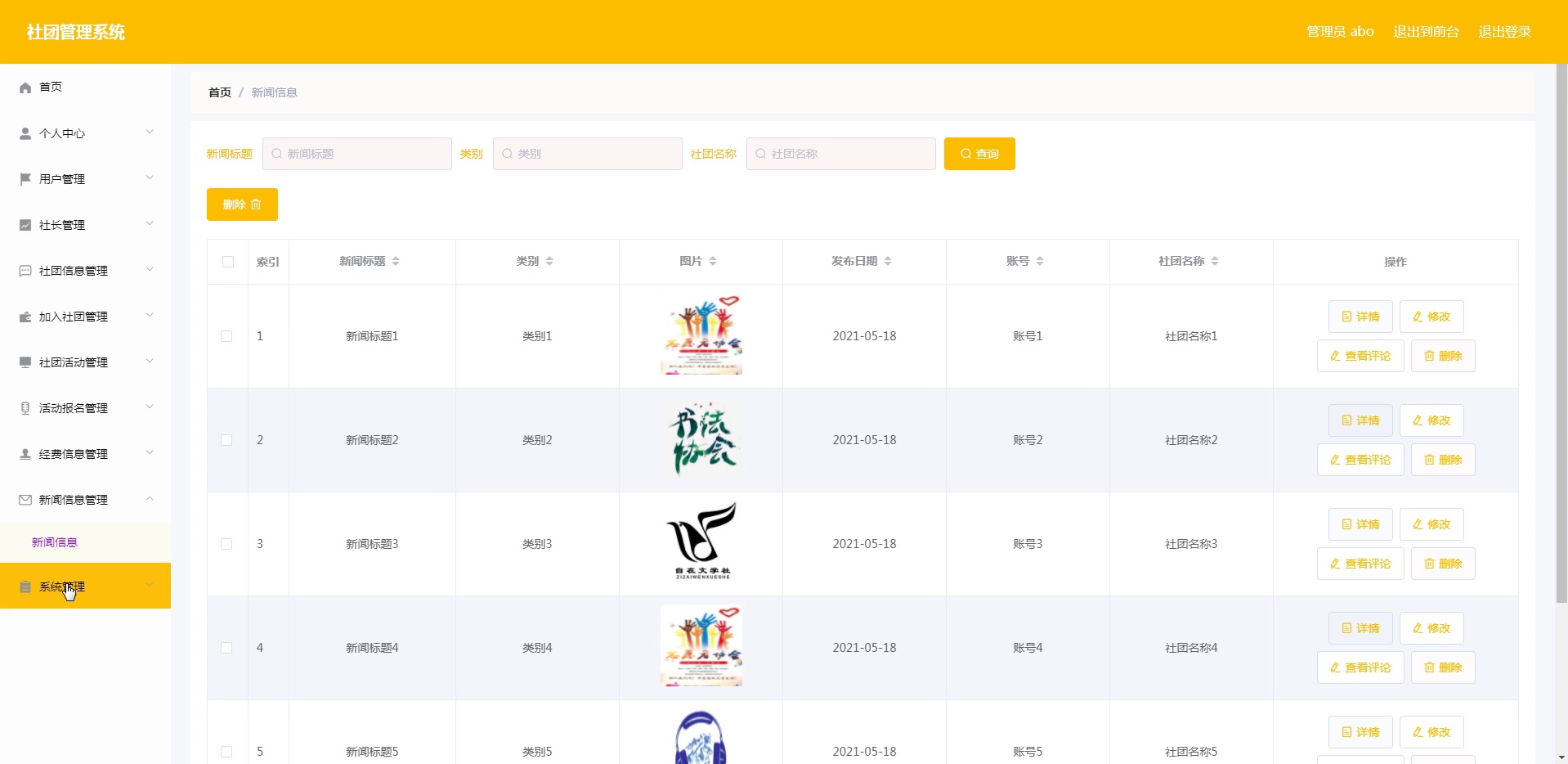
Task: Select the checkbox for row 3
Action: coord(226,544)
